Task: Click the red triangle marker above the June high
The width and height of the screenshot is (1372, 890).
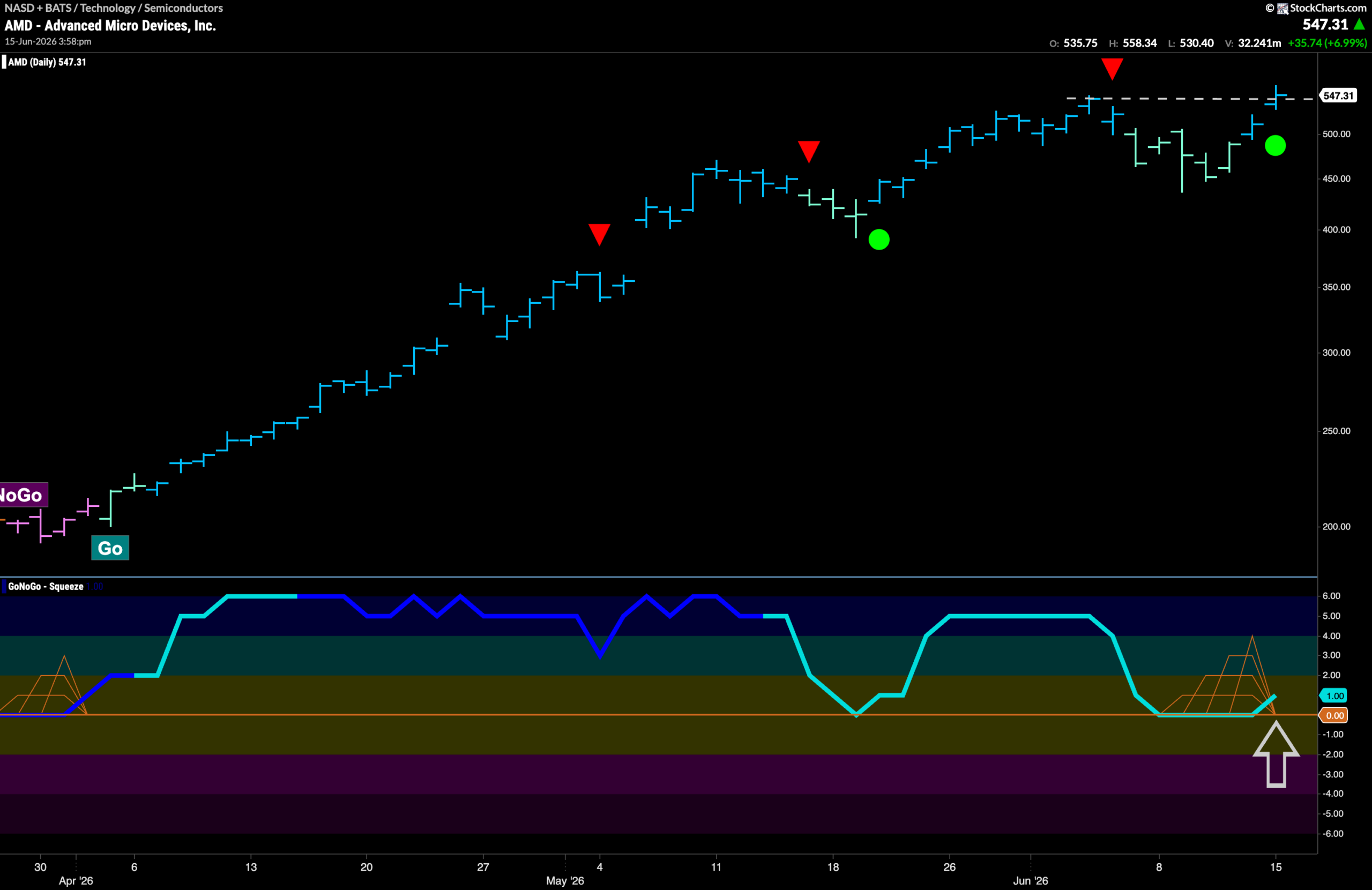Action: (x=1112, y=69)
